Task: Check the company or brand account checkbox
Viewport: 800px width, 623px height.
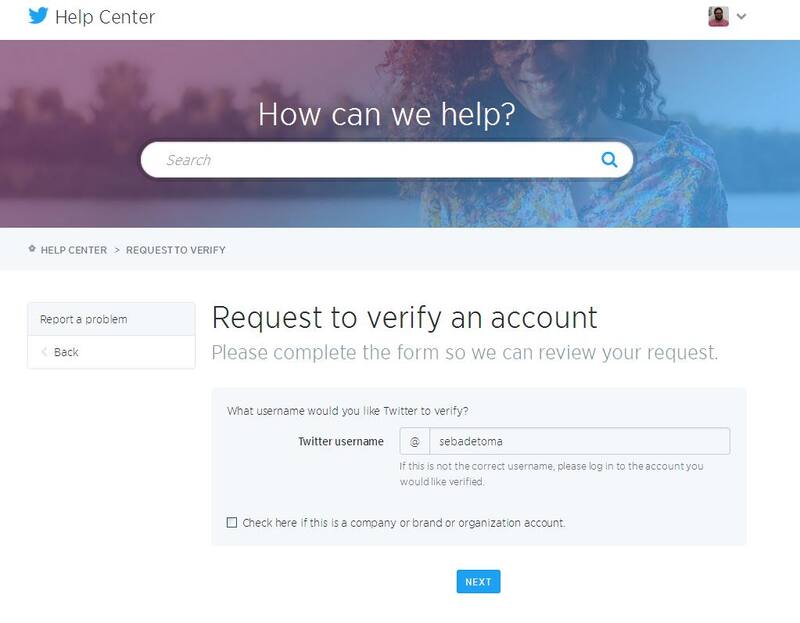Action: pyautogui.click(x=232, y=522)
